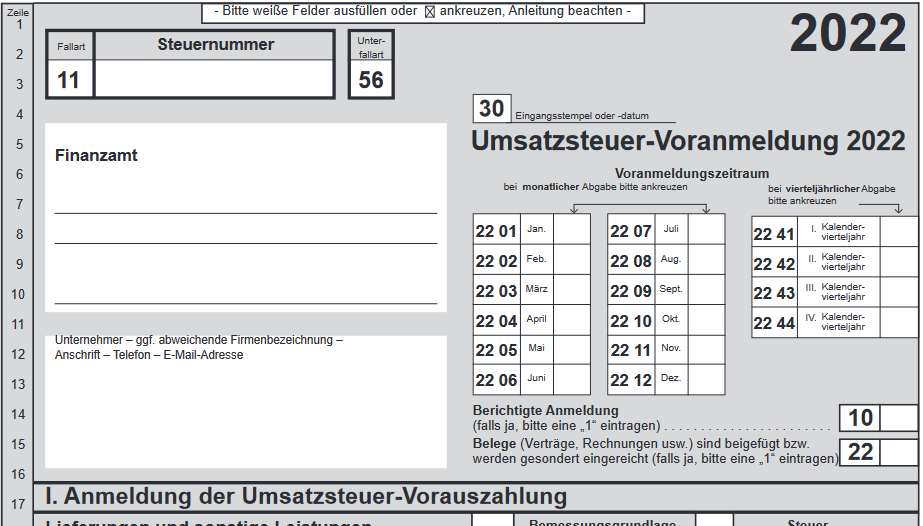Click the Berichtigte Anmeldung label
Image resolution: width=923 pixels, height=526 pixels.
(x=546, y=410)
